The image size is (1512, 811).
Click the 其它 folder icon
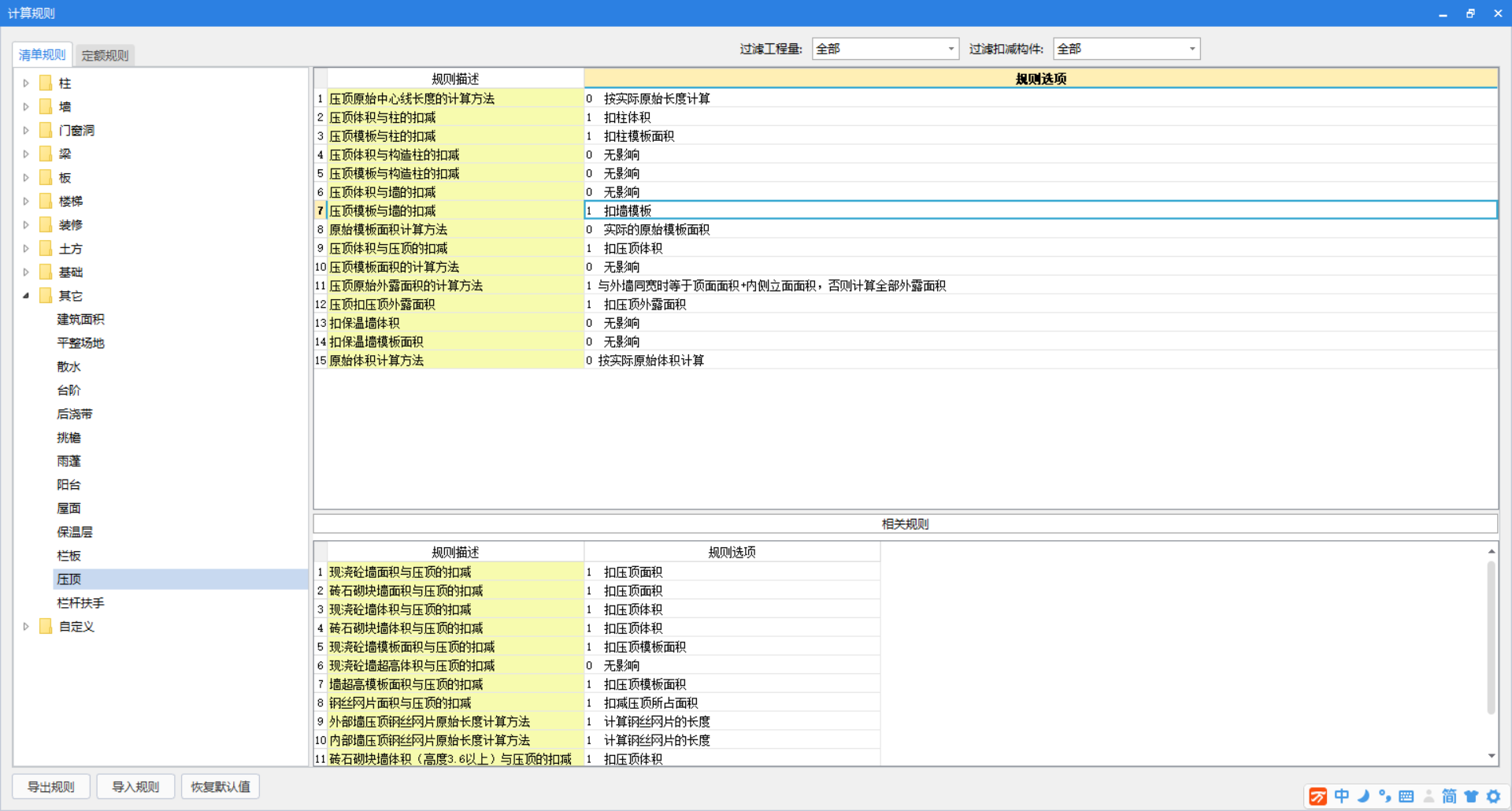click(46, 296)
